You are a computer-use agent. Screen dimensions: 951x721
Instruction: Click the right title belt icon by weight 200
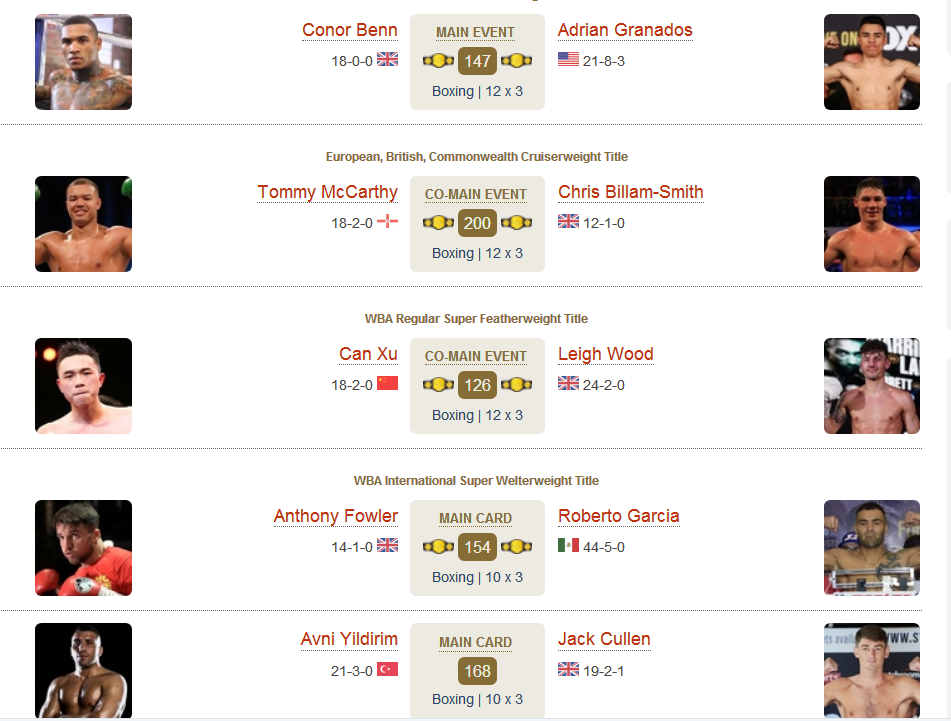517,223
